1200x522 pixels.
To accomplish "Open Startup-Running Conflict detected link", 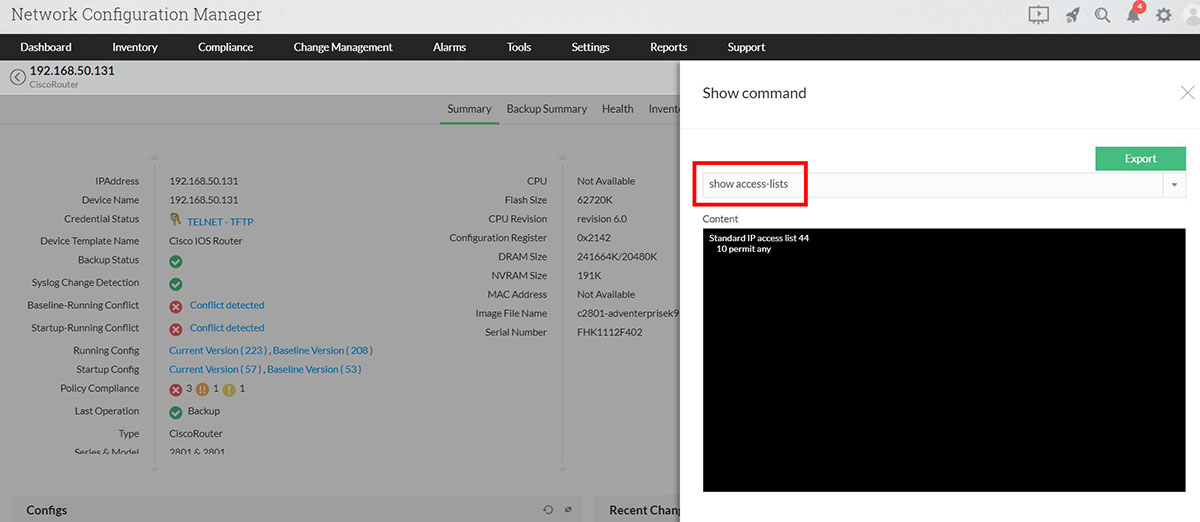I will tap(227, 328).
